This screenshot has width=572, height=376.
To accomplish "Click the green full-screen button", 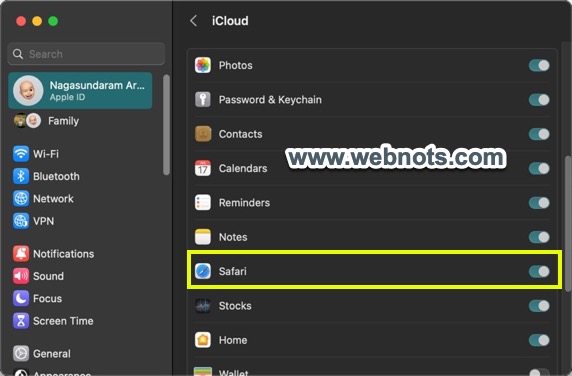I will coord(53,21).
